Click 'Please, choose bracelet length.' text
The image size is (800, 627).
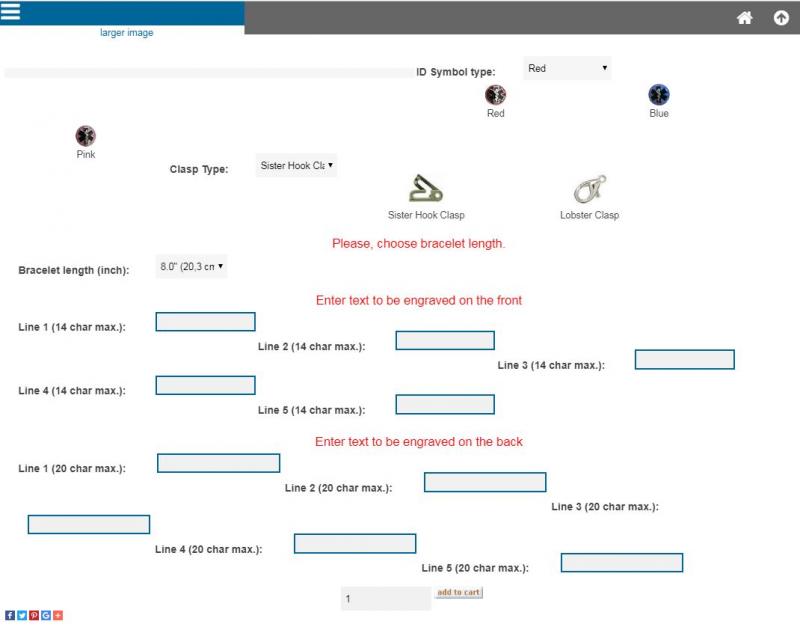point(418,244)
